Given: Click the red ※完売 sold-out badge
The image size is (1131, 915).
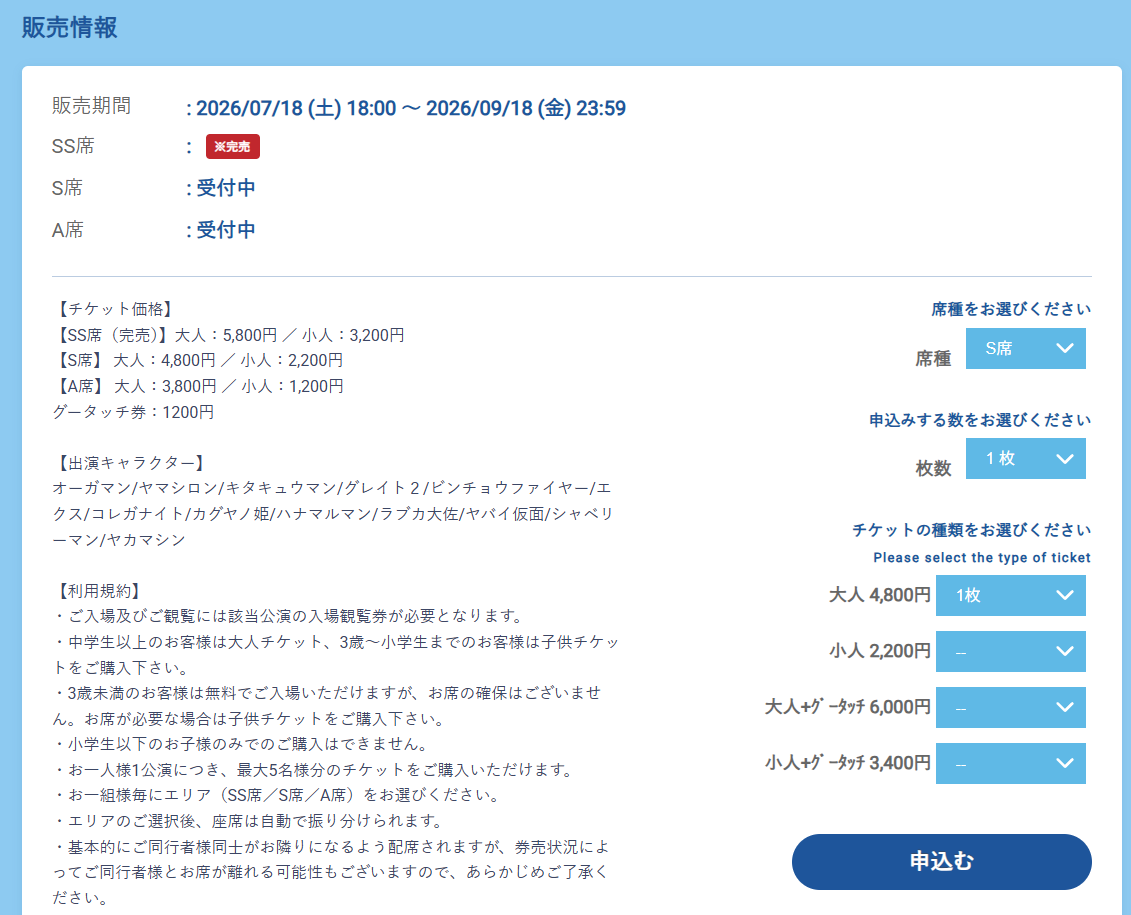Looking at the screenshot, I should [233, 146].
